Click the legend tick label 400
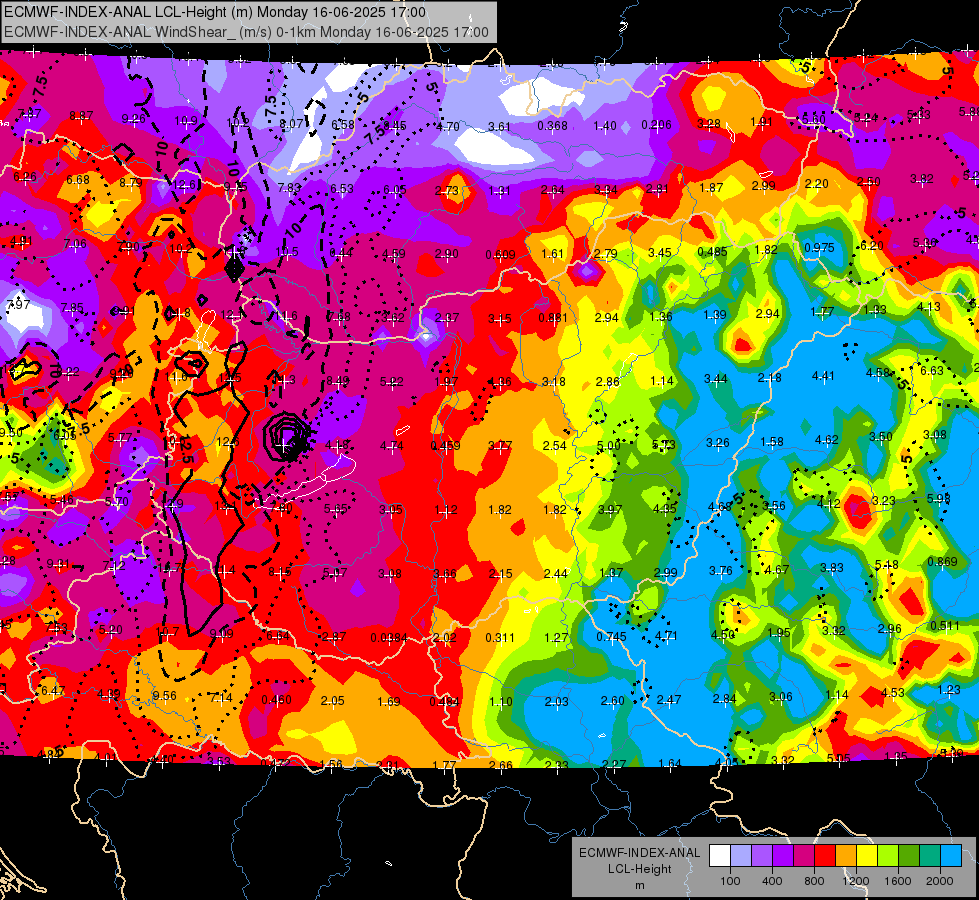The height and width of the screenshot is (900, 979). (x=772, y=881)
